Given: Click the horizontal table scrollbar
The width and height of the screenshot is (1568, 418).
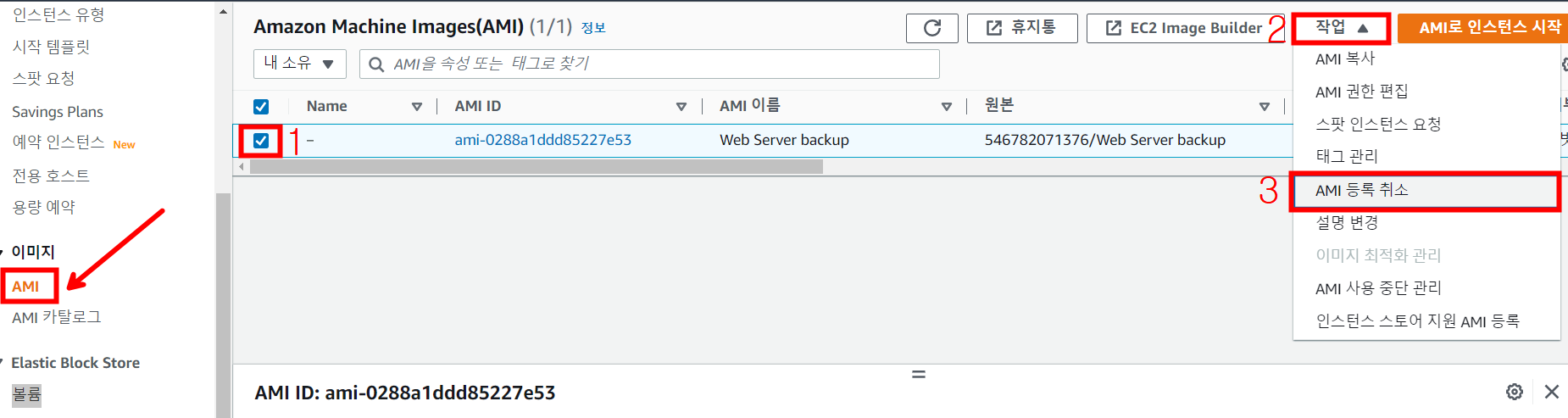Looking at the screenshot, I should coord(536,167).
